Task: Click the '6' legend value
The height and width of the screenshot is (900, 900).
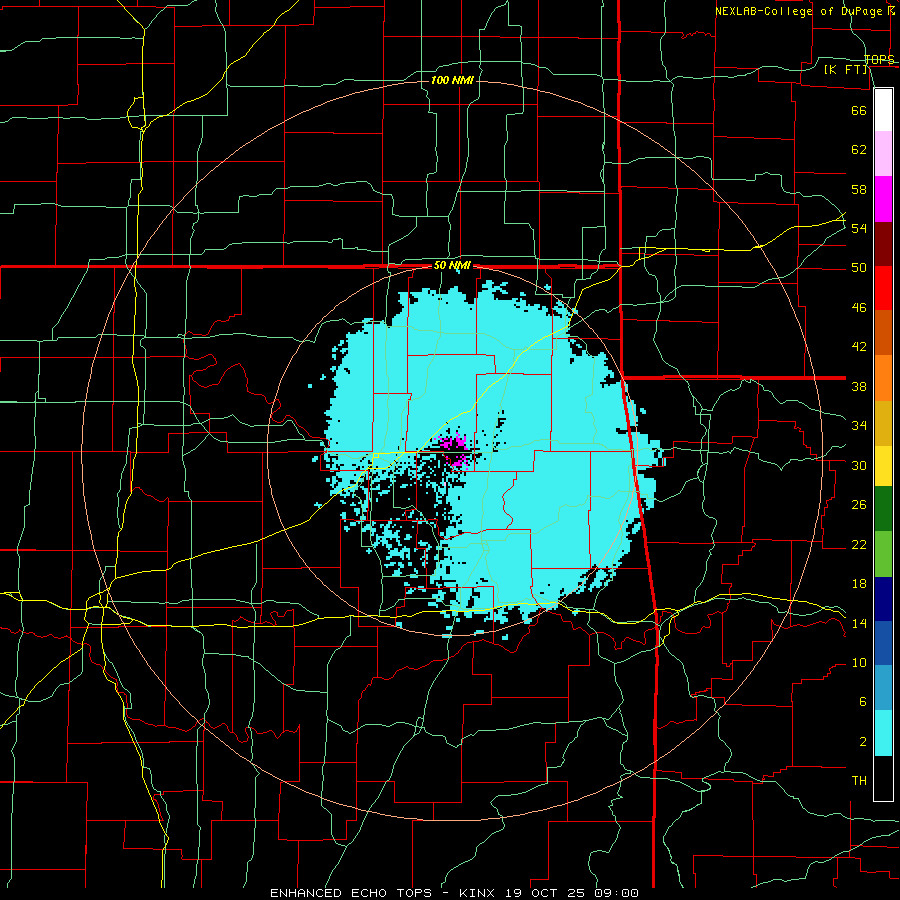Action: click(862, 702)
